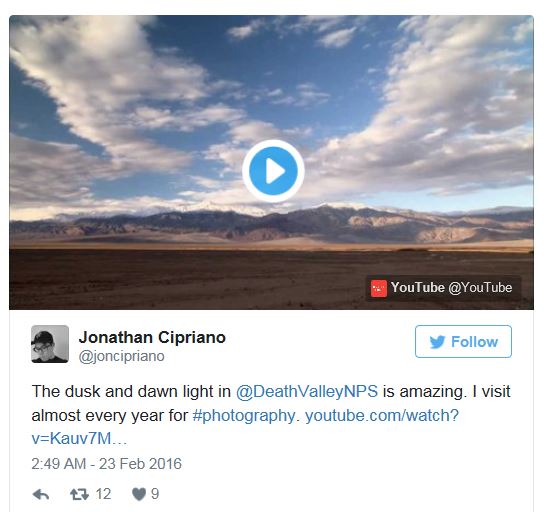Viewport: 548px width, 512px height.
Task: Follow the youtube.com/watch? link text
Action: (382, 416)
